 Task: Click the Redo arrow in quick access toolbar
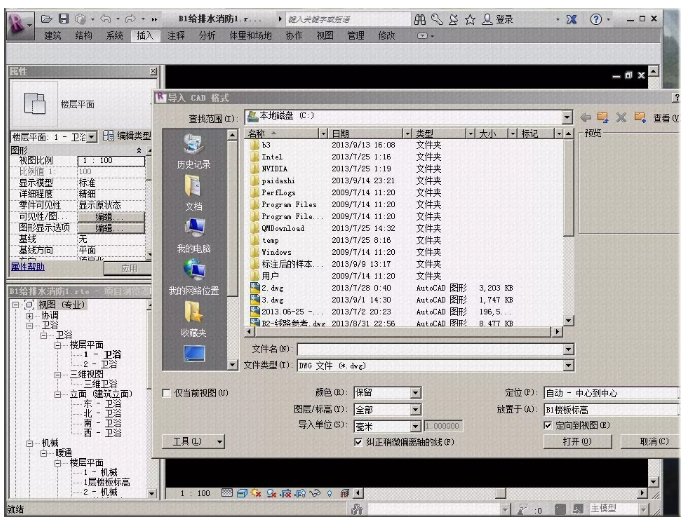(130, 19)
